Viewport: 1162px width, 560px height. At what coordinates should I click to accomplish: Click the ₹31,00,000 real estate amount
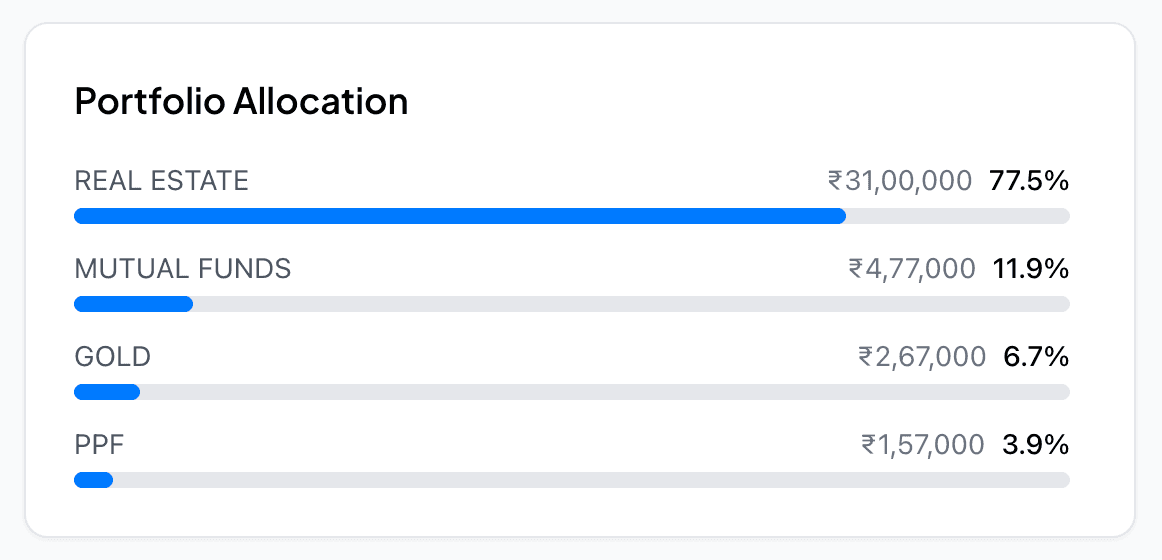pyautogui.click(x=900, y=181)
